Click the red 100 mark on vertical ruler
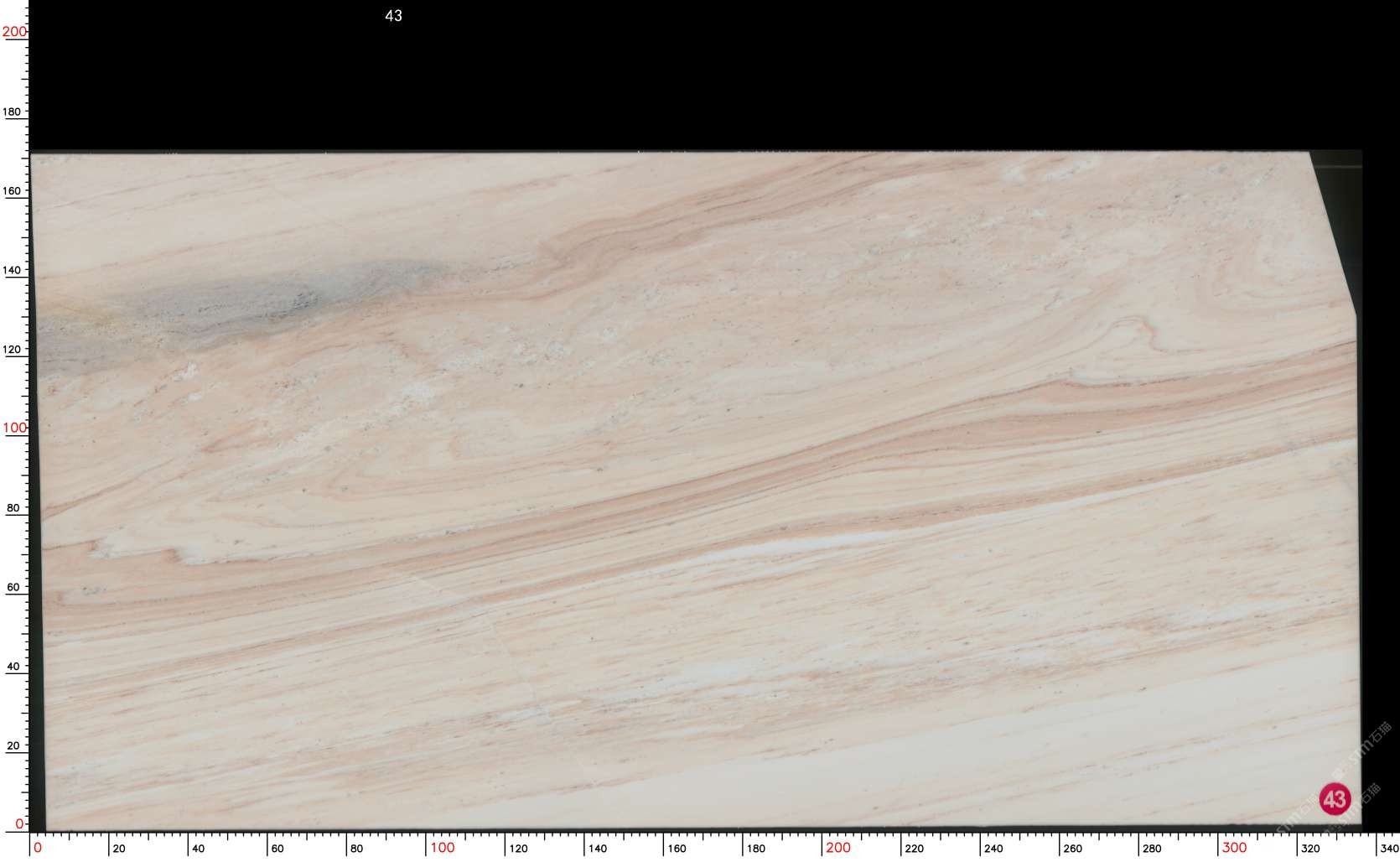Screen dimensions: 1400x862 click(x=14, y=428)
